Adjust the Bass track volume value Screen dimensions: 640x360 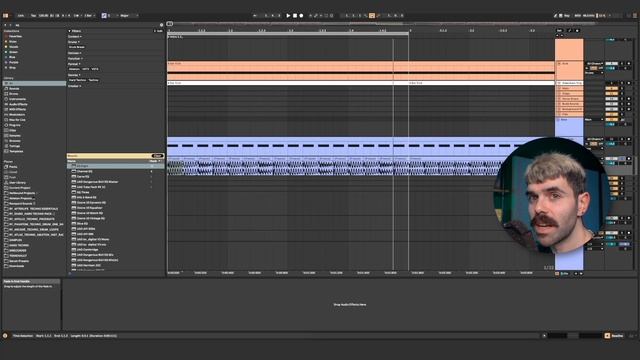coord(611,124)
